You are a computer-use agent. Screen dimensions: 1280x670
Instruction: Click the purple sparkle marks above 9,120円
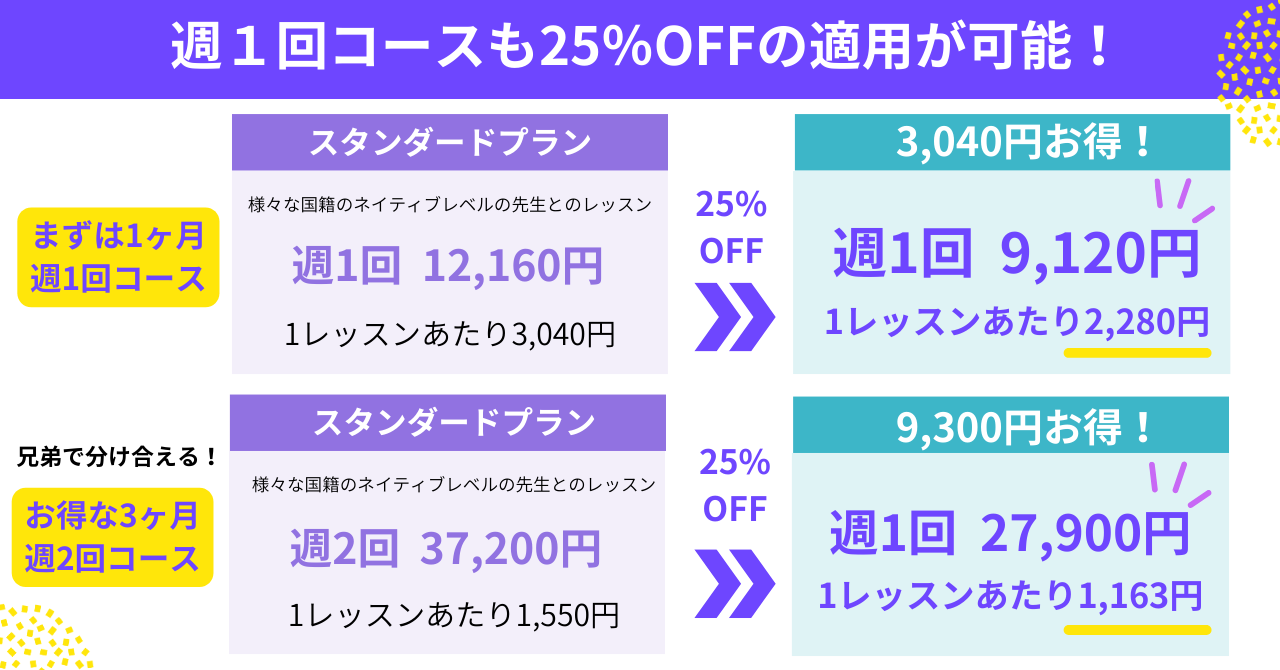click(x=1180, y=200)
